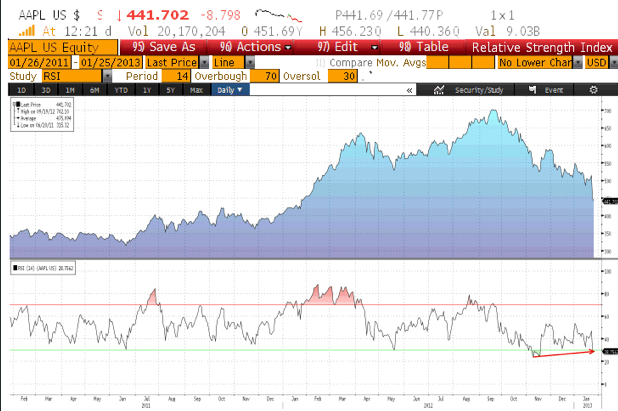
Task: Click the Oversold 30 input field
Action: click(343, 76)
